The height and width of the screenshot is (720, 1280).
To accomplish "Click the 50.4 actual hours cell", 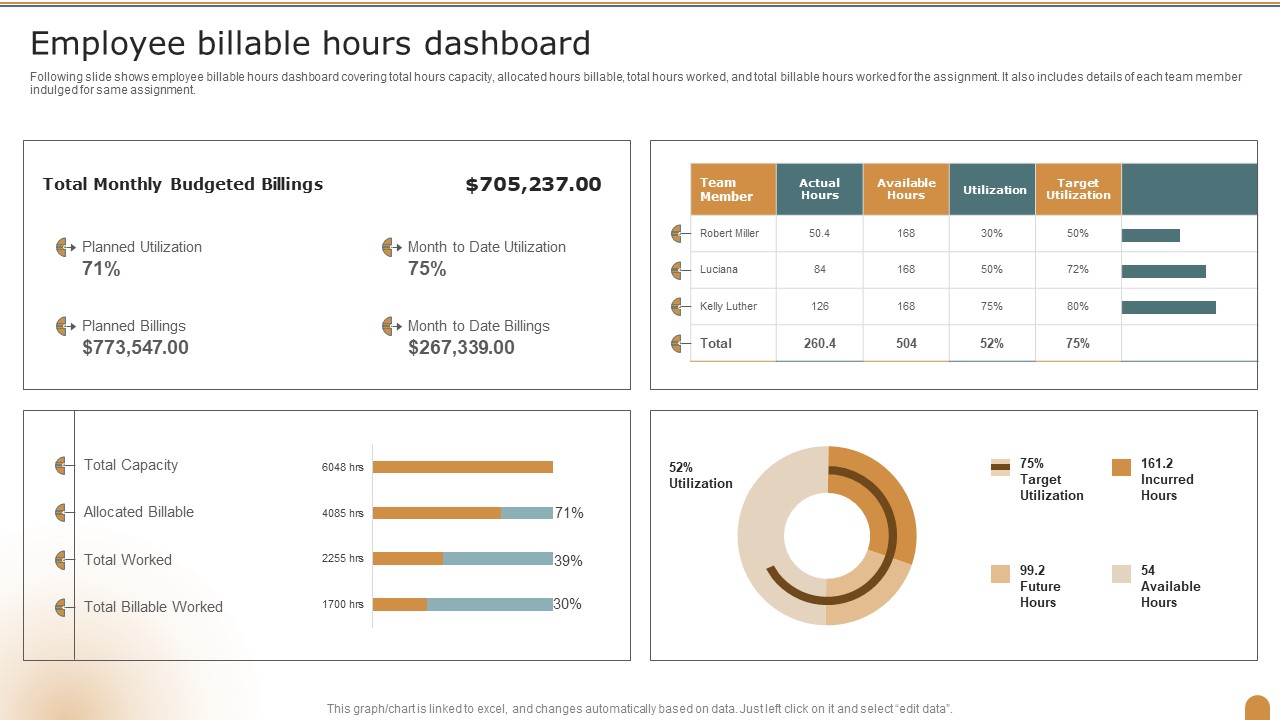I will pos(820,234).
